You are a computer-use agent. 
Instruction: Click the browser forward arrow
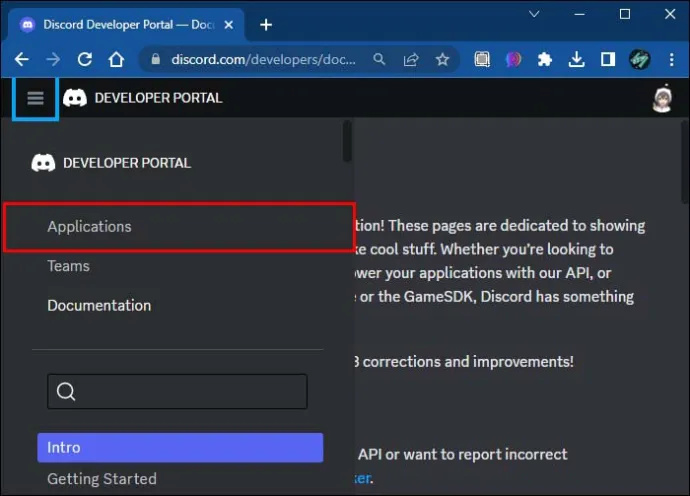click(x=53, y=59)
